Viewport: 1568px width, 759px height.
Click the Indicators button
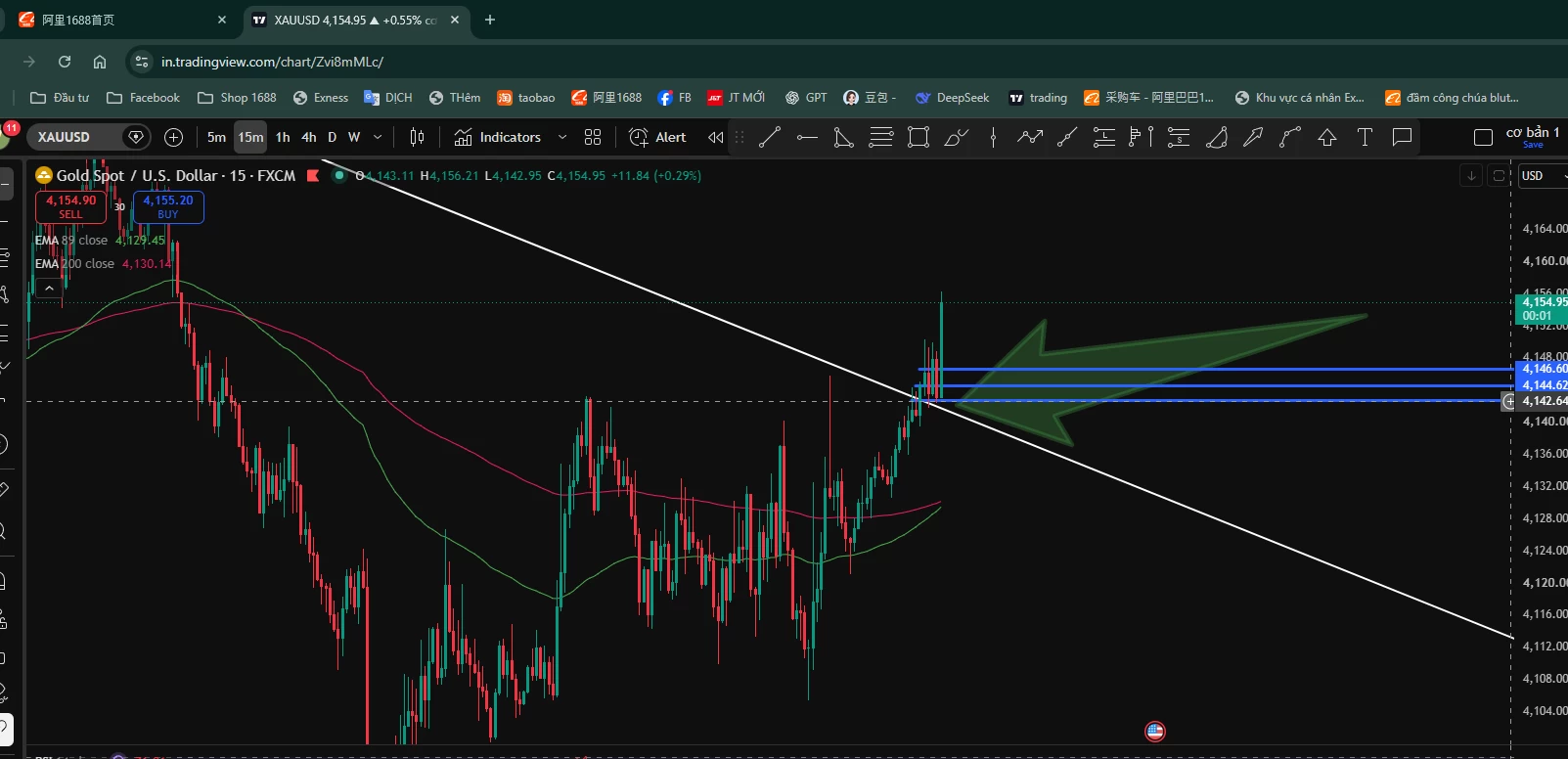[x=498, y=138]
